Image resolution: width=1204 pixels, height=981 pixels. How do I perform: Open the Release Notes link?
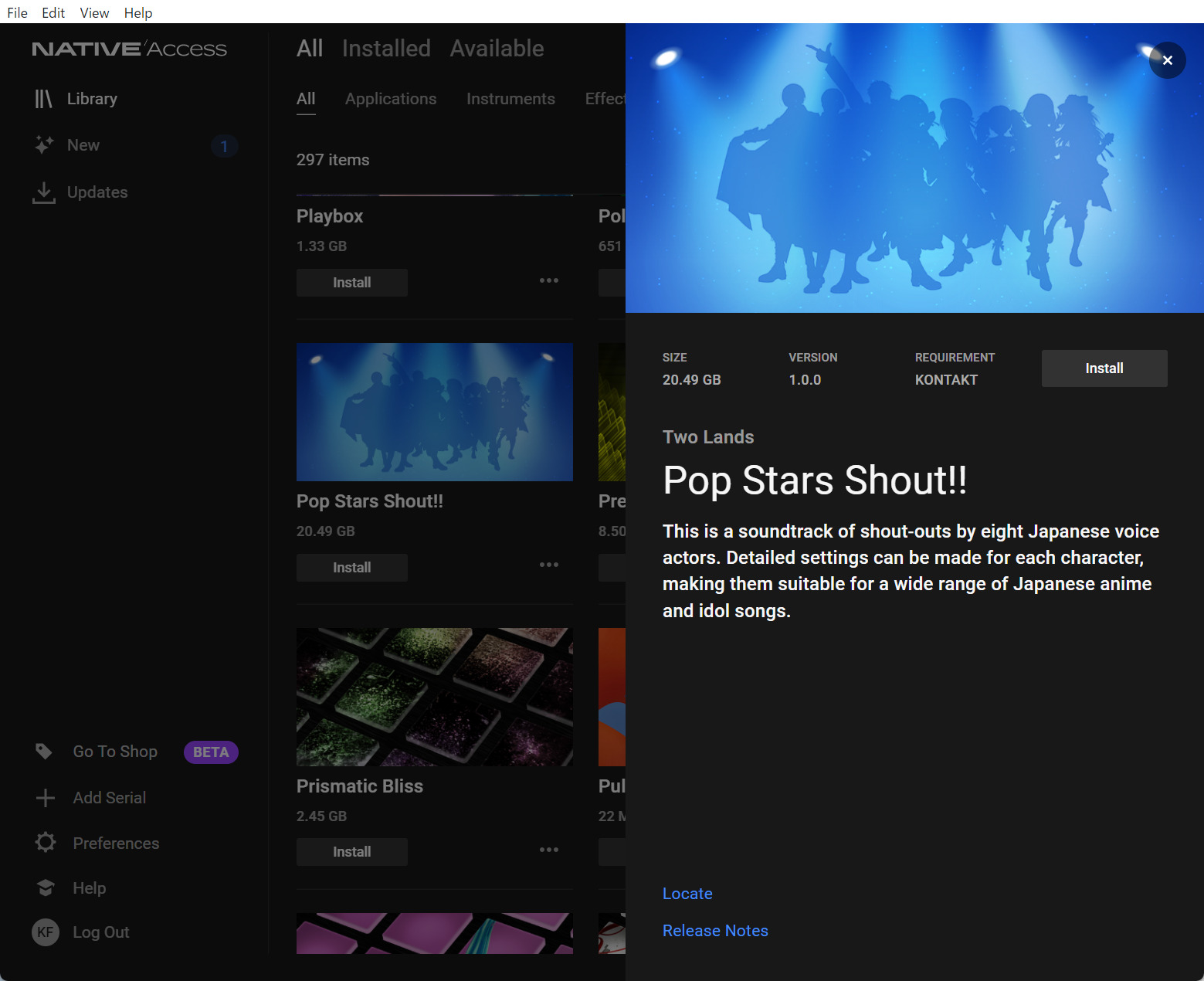pos(715,931)
